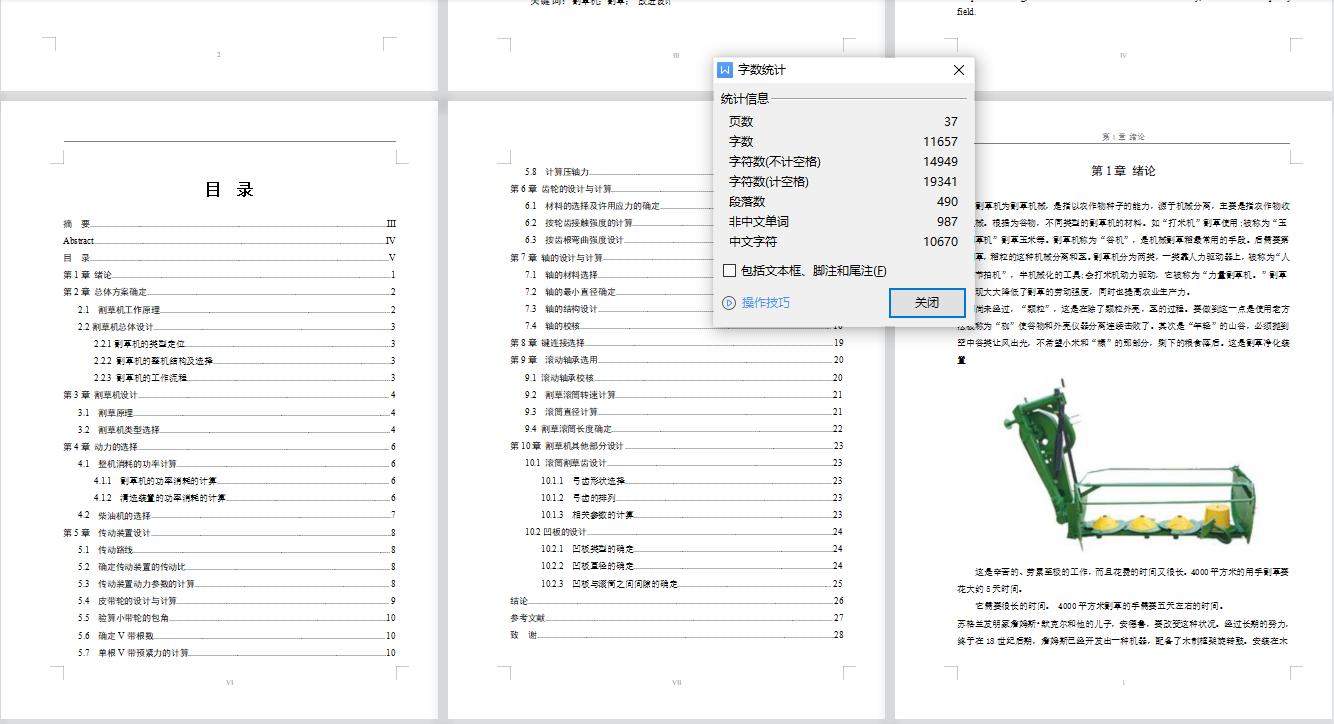Click contents entry 2.2 割草机总体设计

tap(237, 326)
